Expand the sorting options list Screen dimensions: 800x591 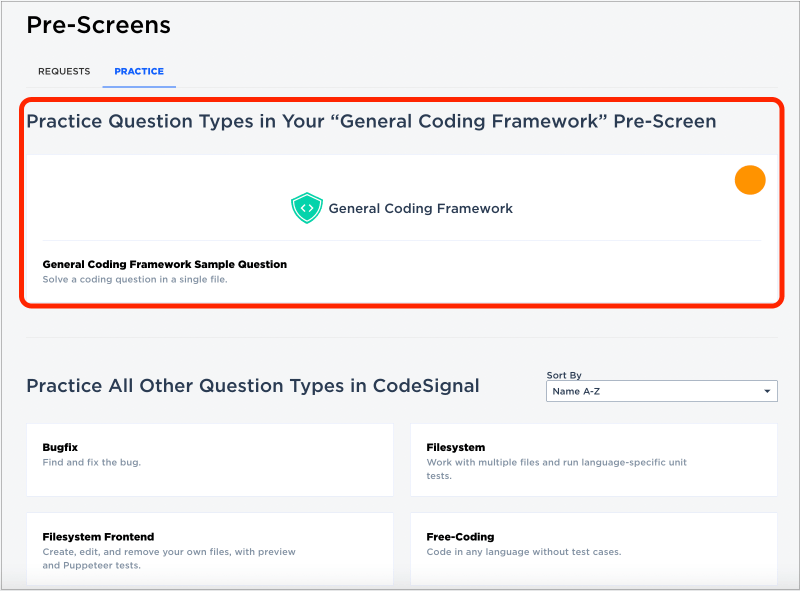pos(765,391)
